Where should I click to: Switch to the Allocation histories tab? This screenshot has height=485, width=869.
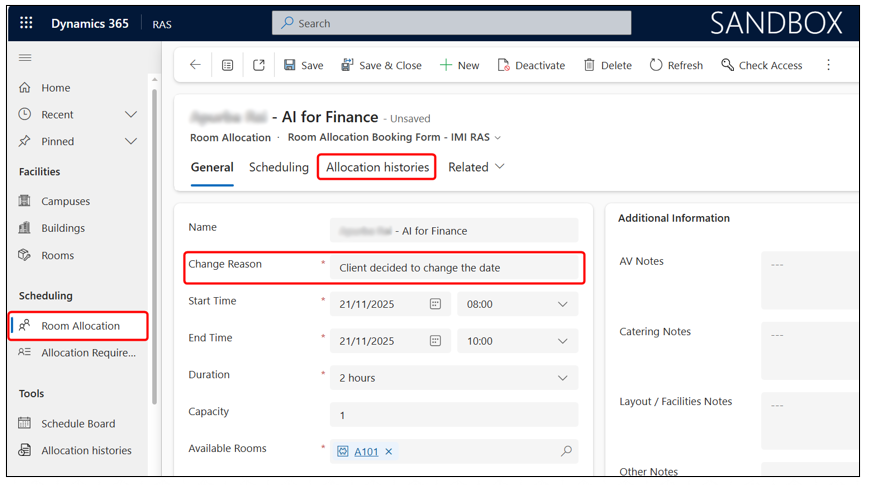[377, 167]
